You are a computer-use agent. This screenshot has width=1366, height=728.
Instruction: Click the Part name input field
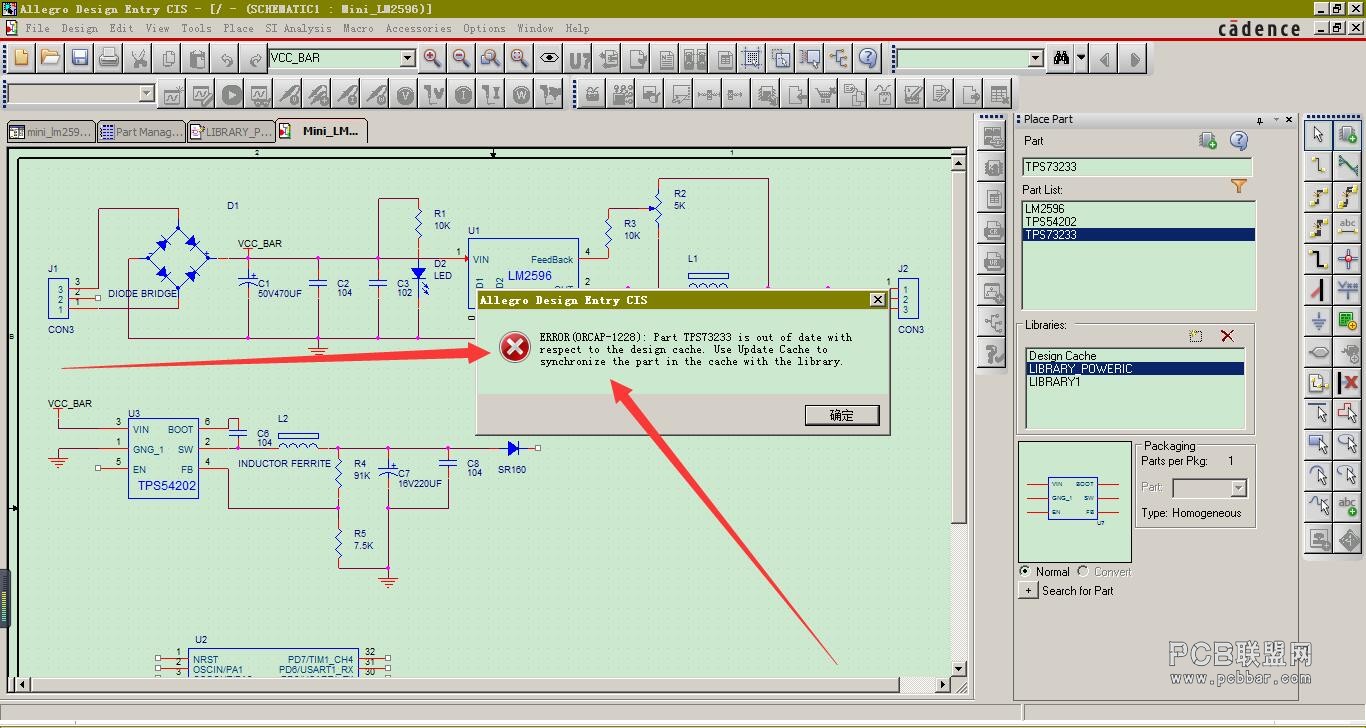tap(1137, 167)
